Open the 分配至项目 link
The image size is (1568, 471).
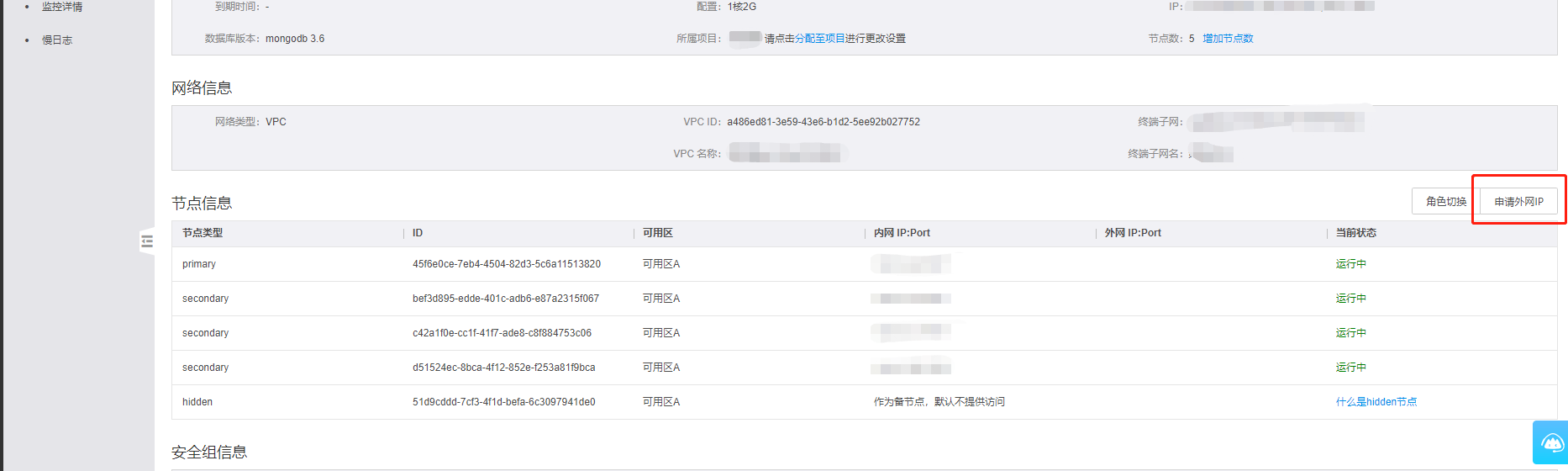point(819,39)
